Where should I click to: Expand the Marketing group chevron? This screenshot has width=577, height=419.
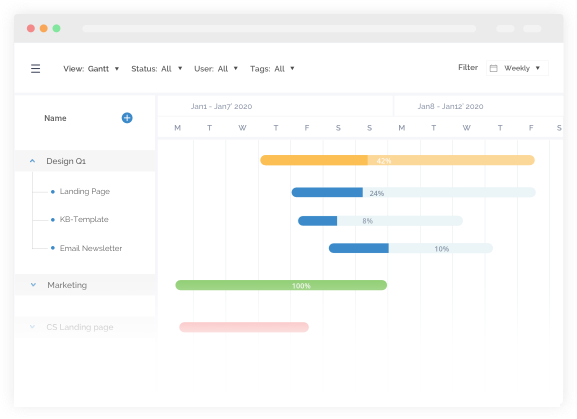point(33,285)
